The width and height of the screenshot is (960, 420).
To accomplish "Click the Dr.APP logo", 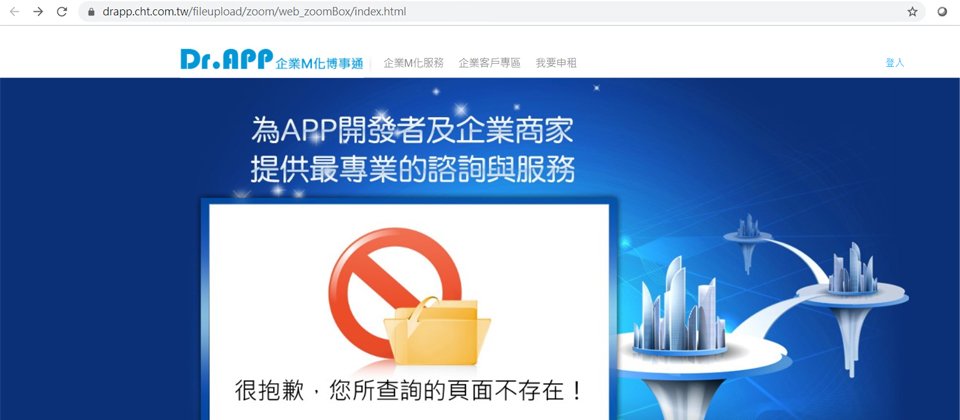I will [x=227, y=59].
